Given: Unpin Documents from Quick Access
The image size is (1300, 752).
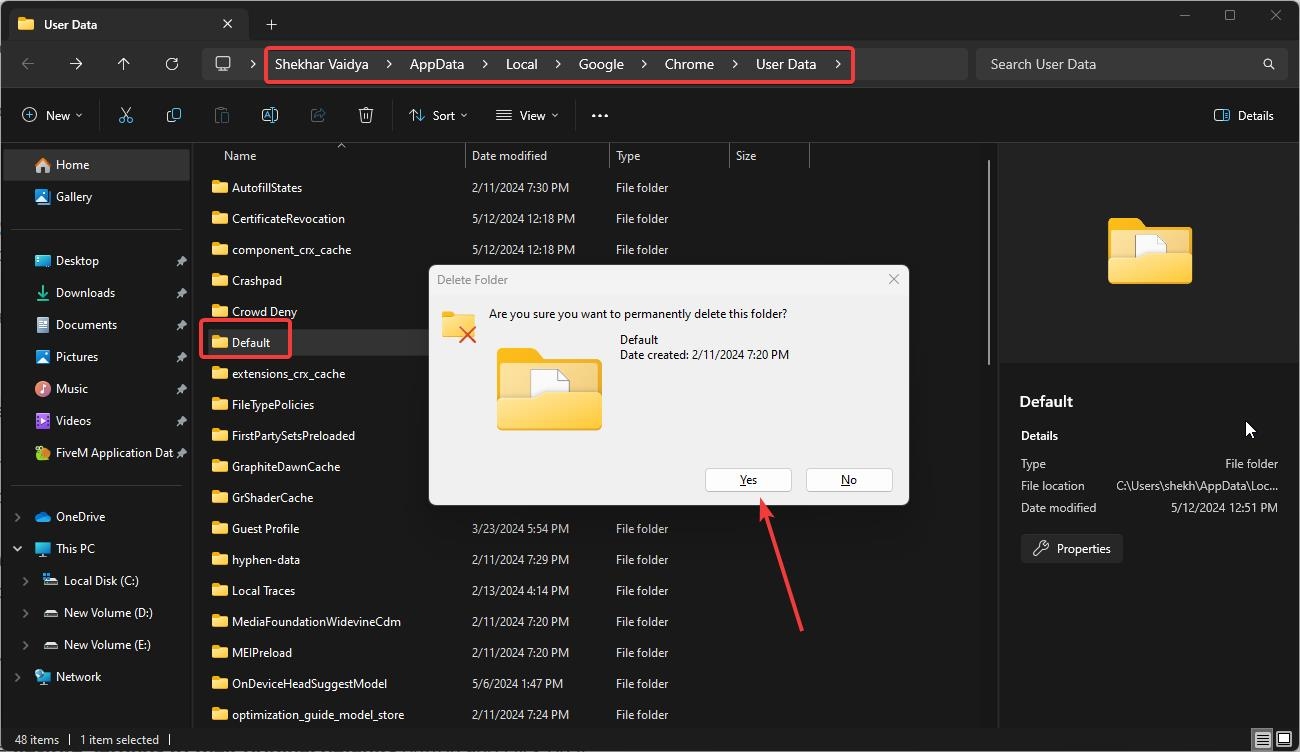Looking at the screenshot, I should click(x=181, y=324).
